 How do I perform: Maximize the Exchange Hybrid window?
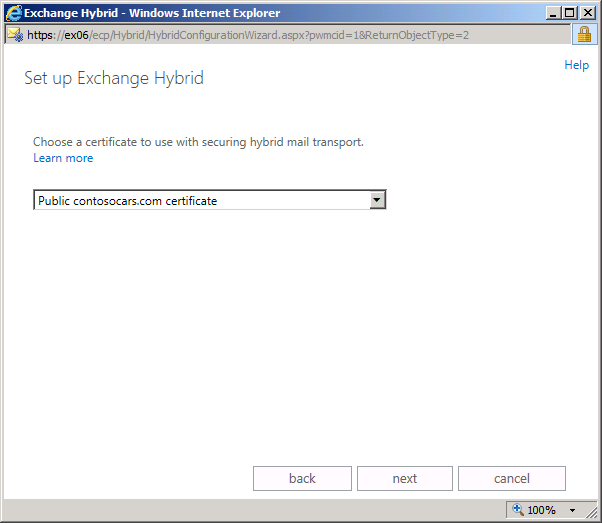(569, 13)
